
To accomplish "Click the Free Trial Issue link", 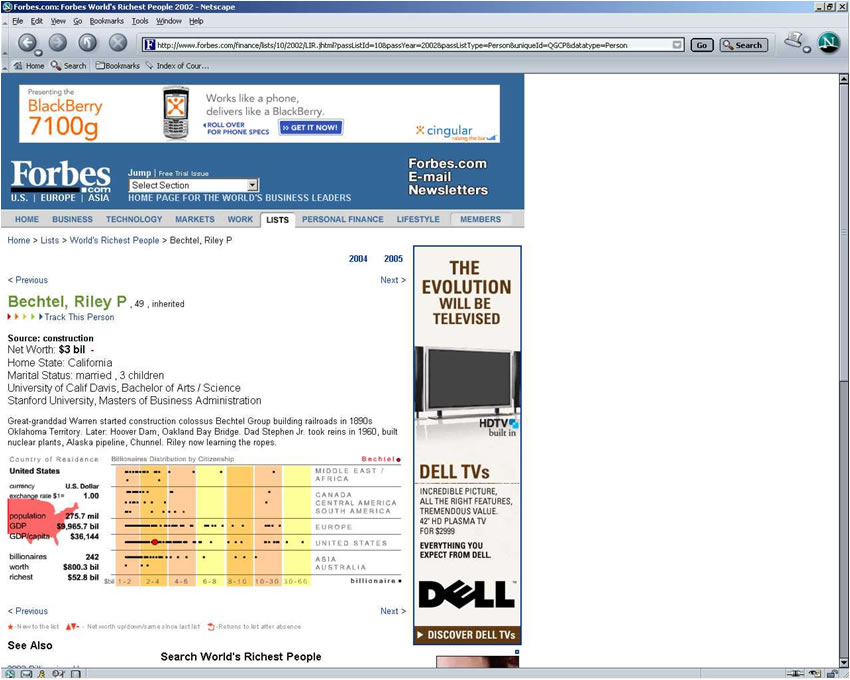I will (183, 174).
